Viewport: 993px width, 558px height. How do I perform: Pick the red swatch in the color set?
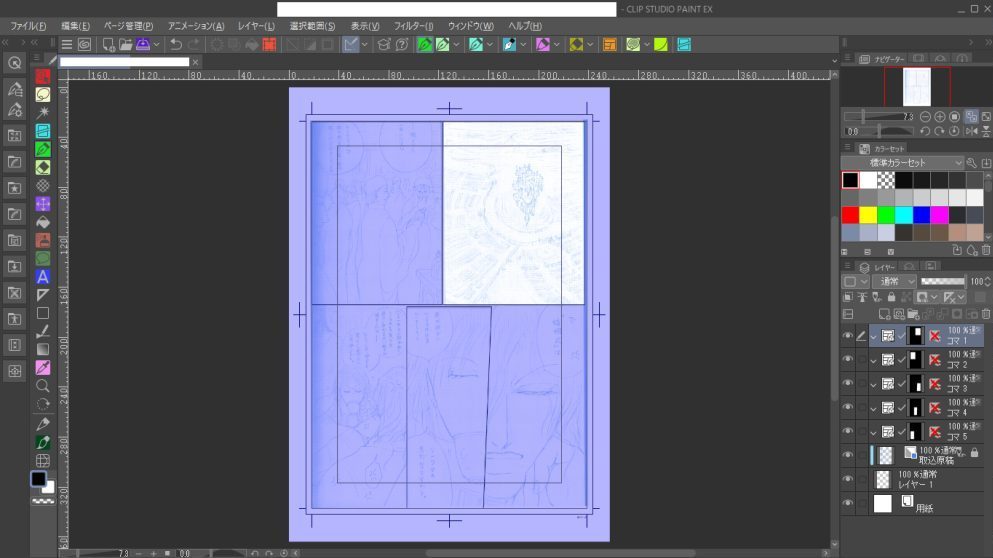[850, 215]
